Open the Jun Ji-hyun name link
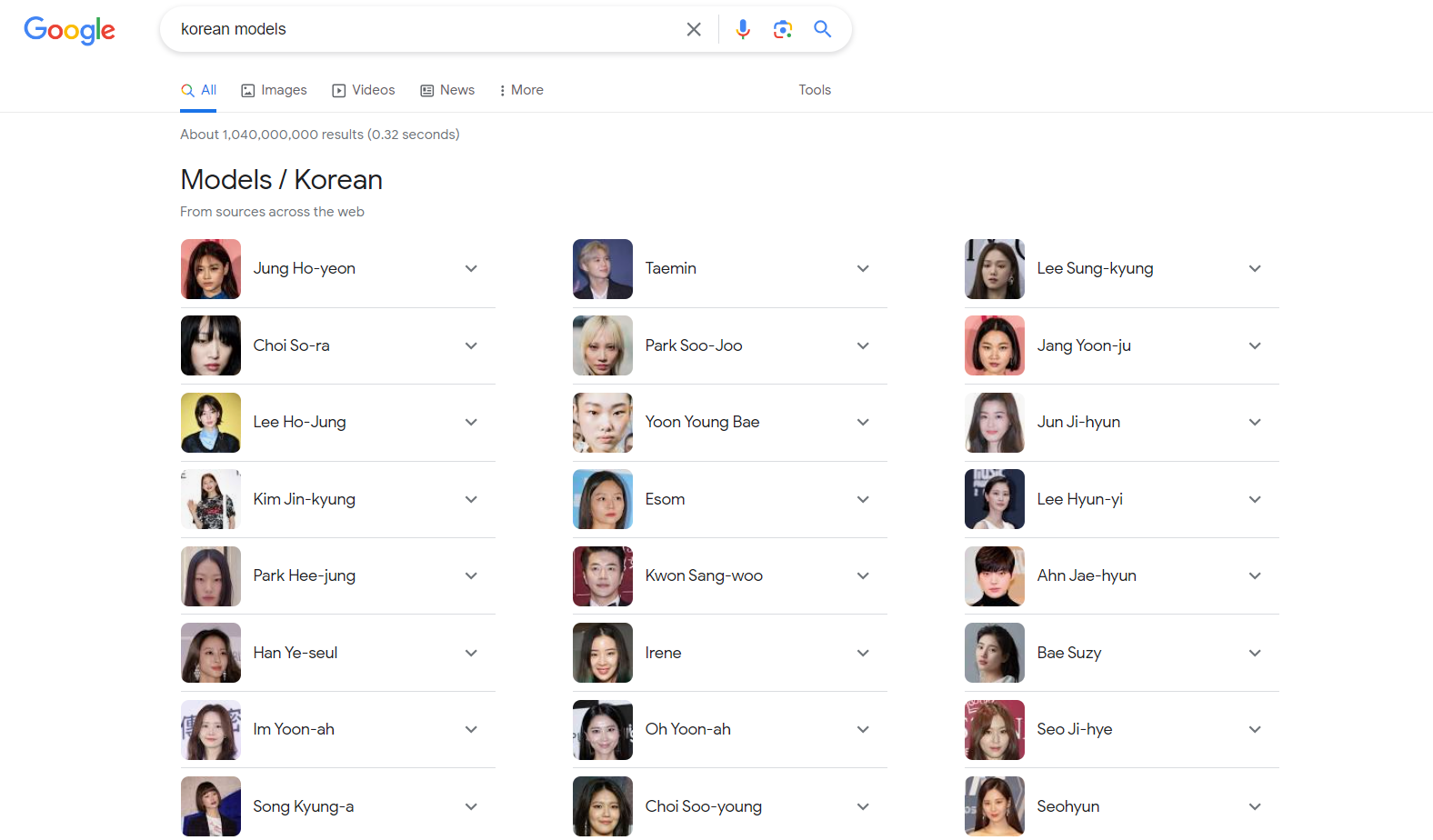Image resolution: width=1433 pixels, height=840 pixels. pyautogui.click(x=1078, y=422)
